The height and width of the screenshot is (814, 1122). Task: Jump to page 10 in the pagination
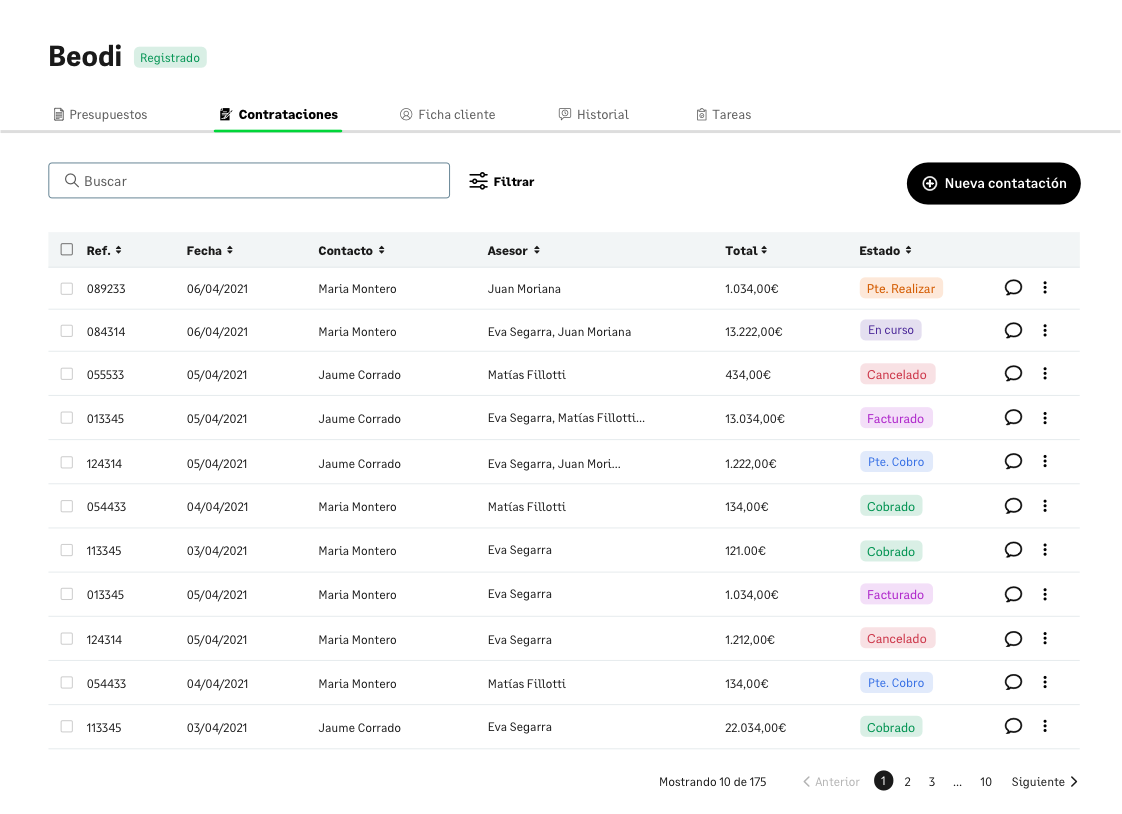click(x=986, y=782)
